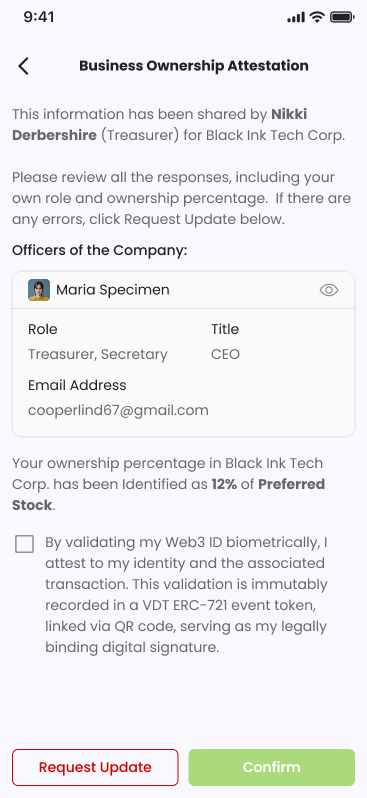Tap the bold 12% ownership figure
The height and width of the screenshot is (798, 367).
(224, 484)
